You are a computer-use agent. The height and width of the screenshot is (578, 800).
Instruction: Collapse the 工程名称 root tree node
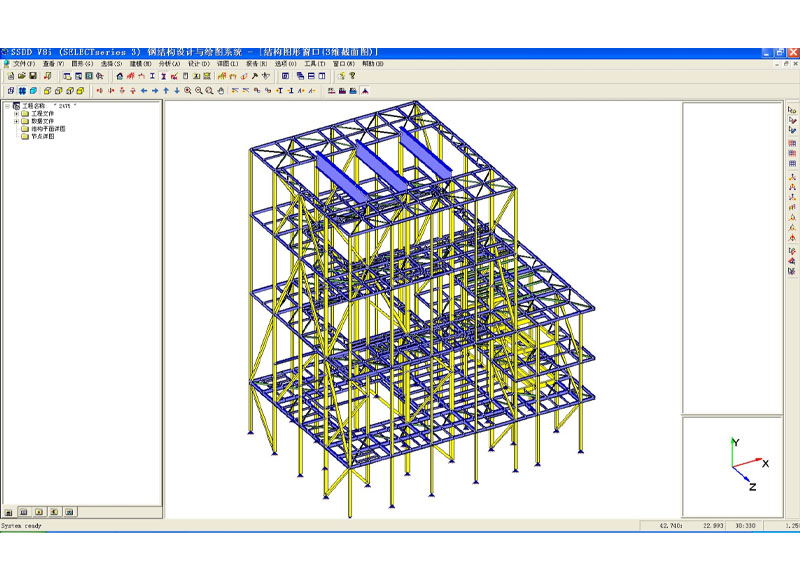click(7, 106)
